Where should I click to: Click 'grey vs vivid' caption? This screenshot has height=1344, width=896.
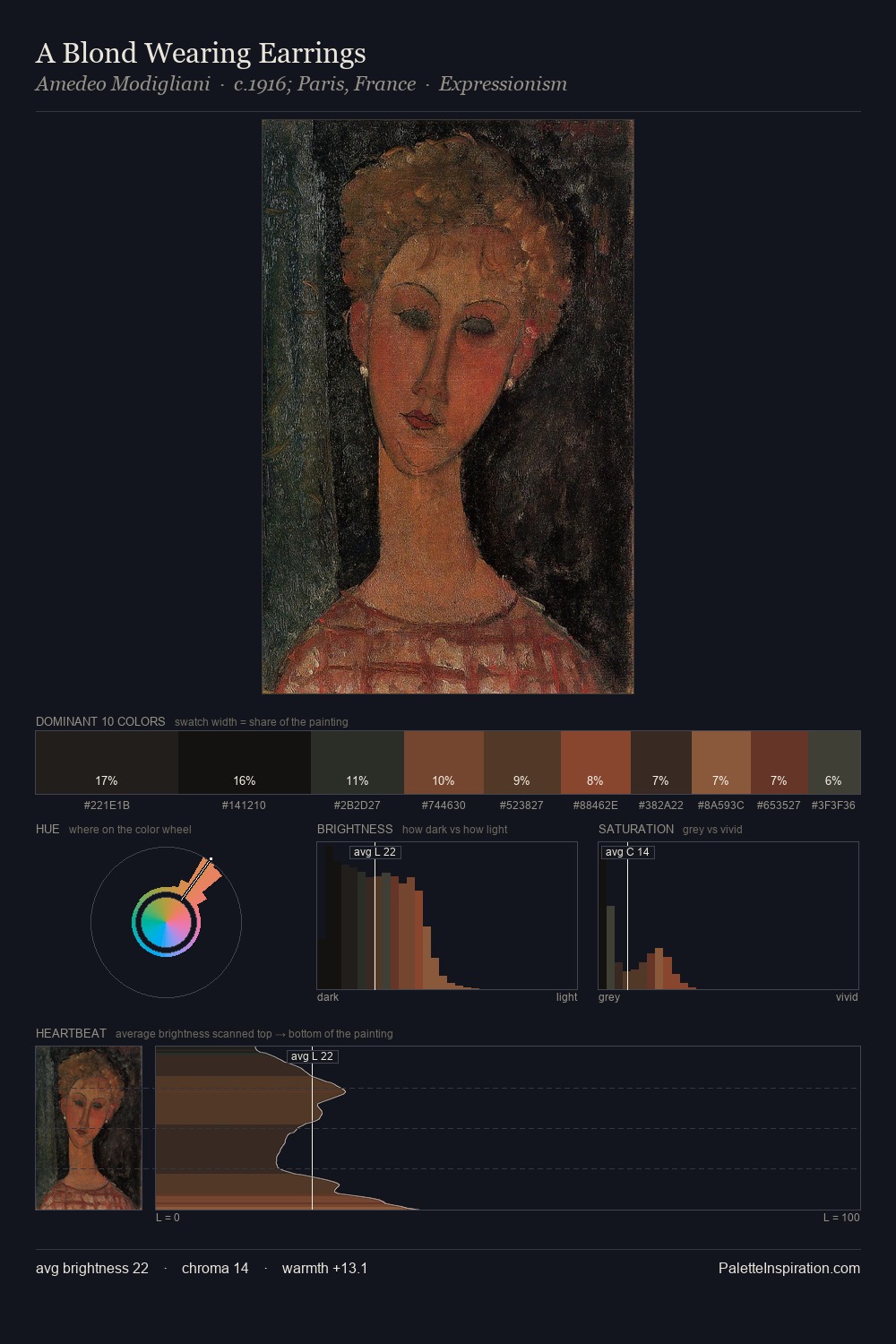click(x=712, y=830)
